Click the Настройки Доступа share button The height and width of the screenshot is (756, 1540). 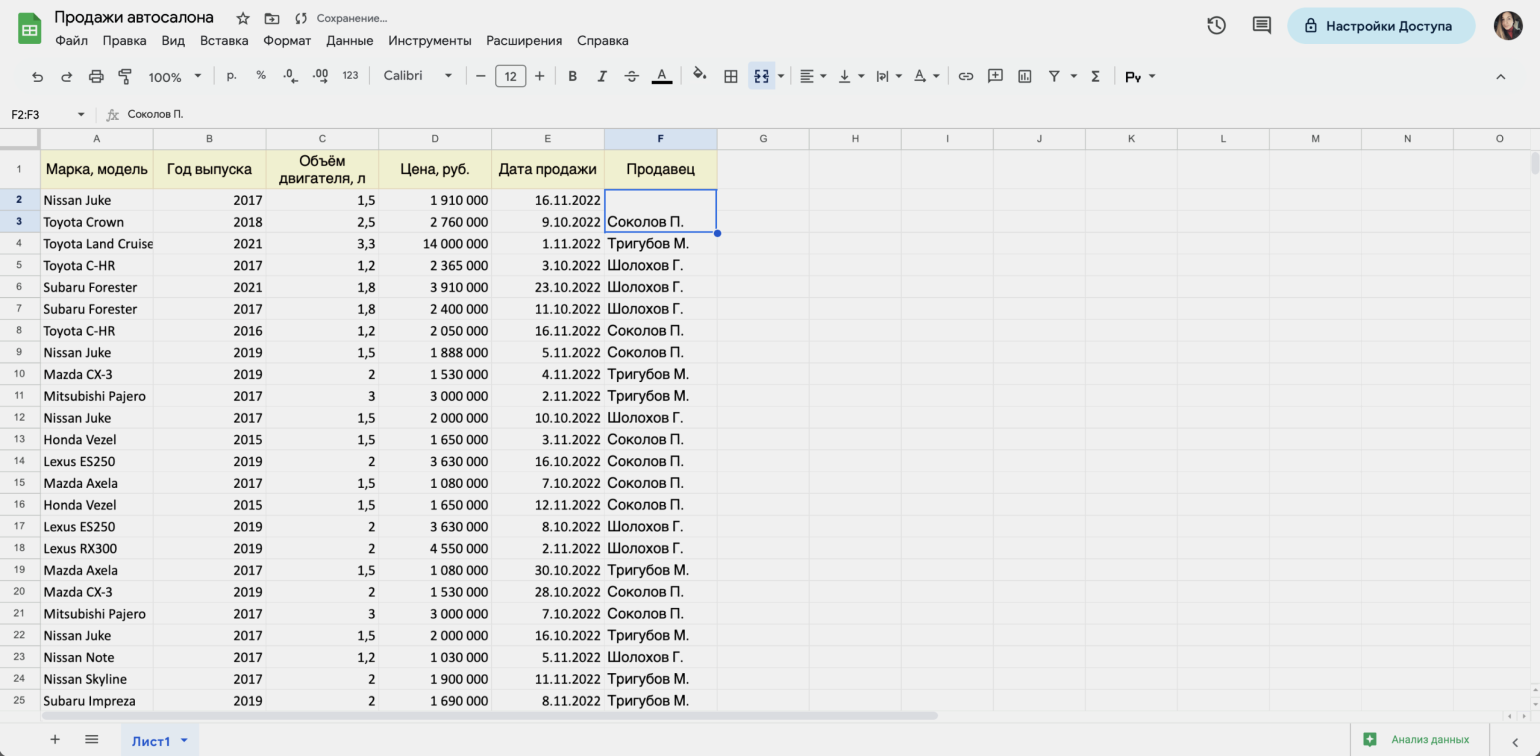tap(1380, 26)
